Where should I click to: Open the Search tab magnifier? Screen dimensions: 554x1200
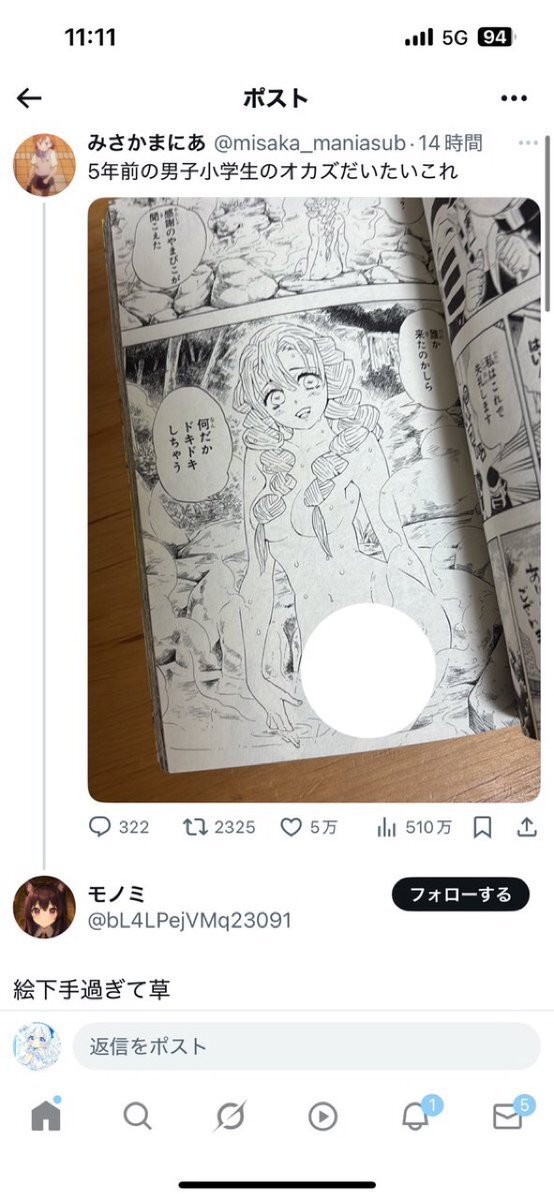(x=138, y=1116)
